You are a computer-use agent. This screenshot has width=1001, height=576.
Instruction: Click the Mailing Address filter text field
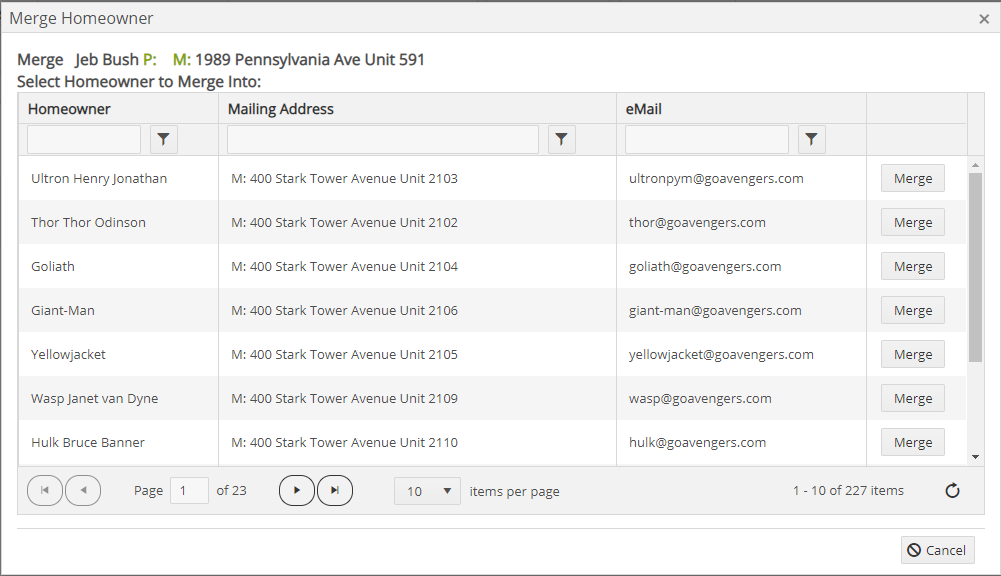(x=383, y=140)
